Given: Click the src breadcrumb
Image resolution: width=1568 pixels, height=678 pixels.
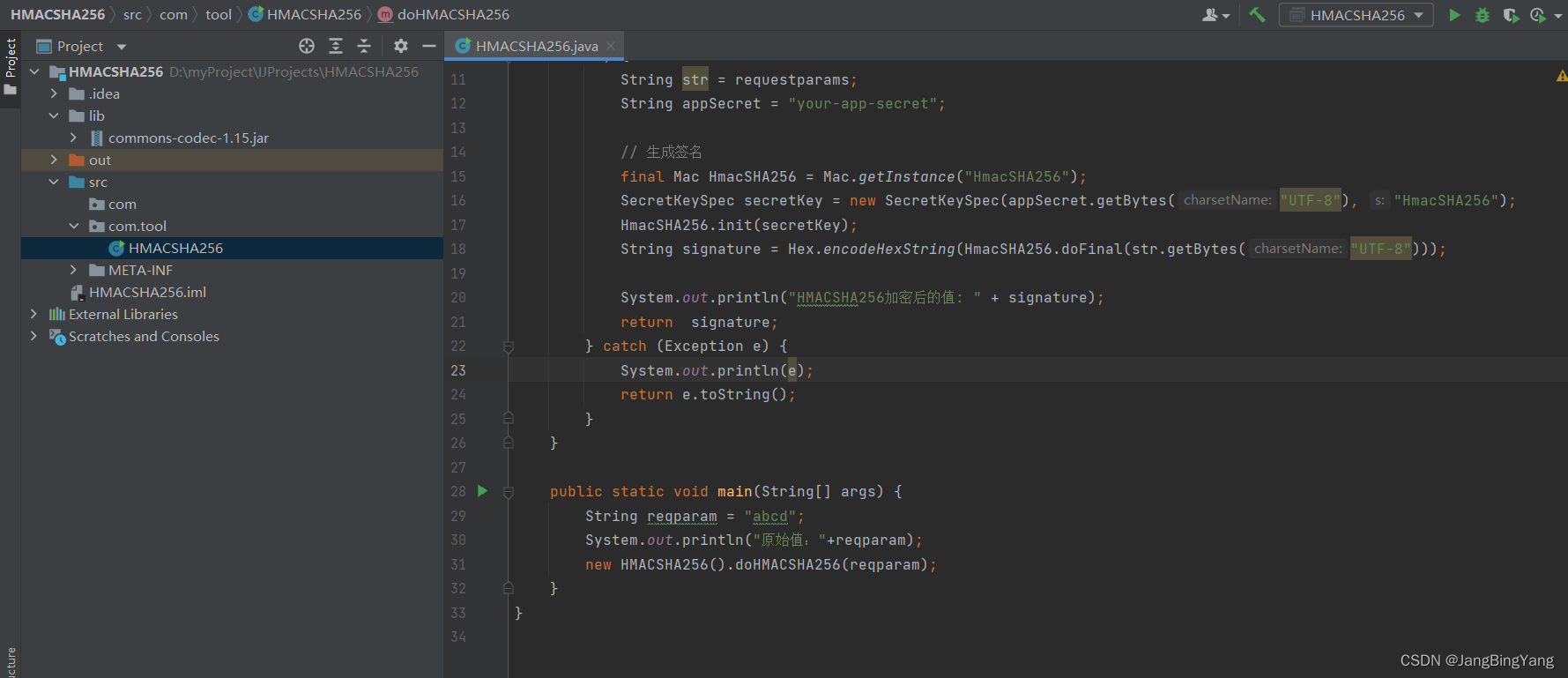Looking at the screenshot, I should point(132,14).
